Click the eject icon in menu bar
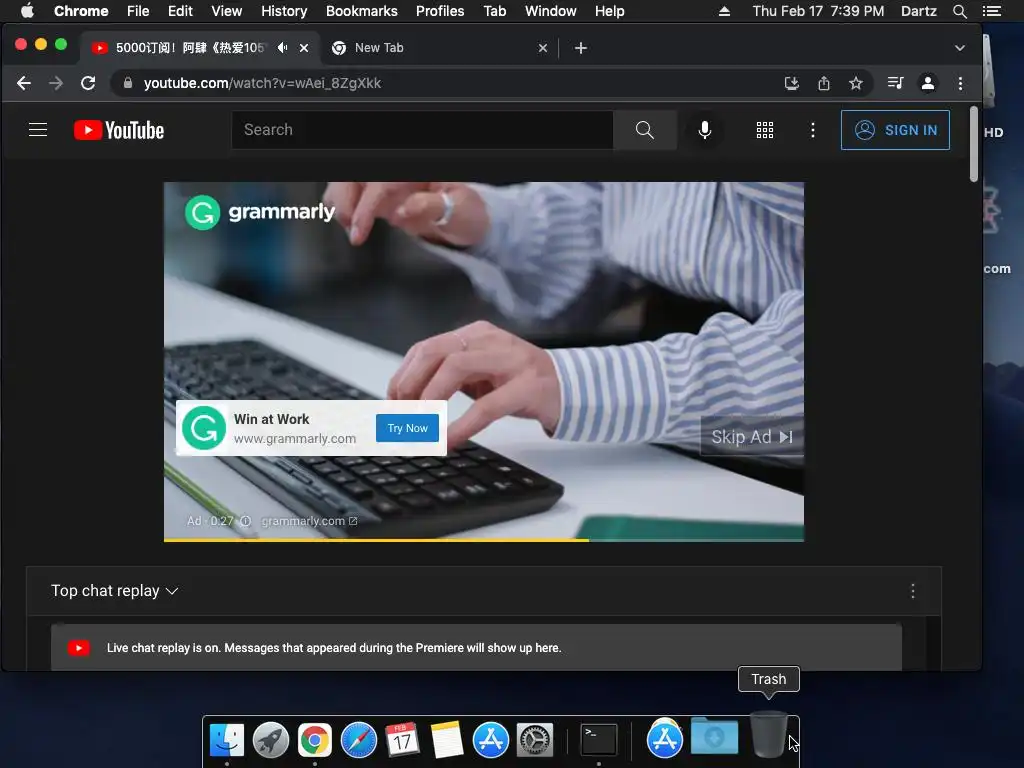Image resolution: width=1024 pixels, height=768 pixels. coord(724,11)
